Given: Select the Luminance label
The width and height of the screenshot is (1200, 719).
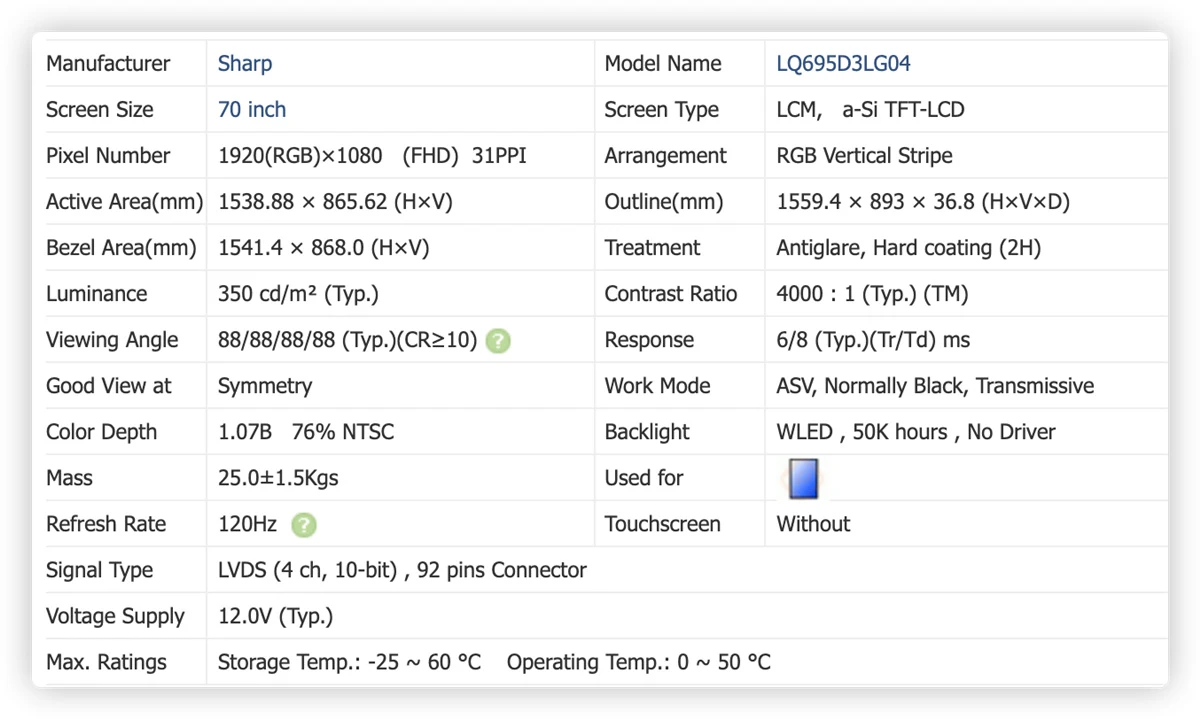Looking at the screenshot, I should coord(96,293).
